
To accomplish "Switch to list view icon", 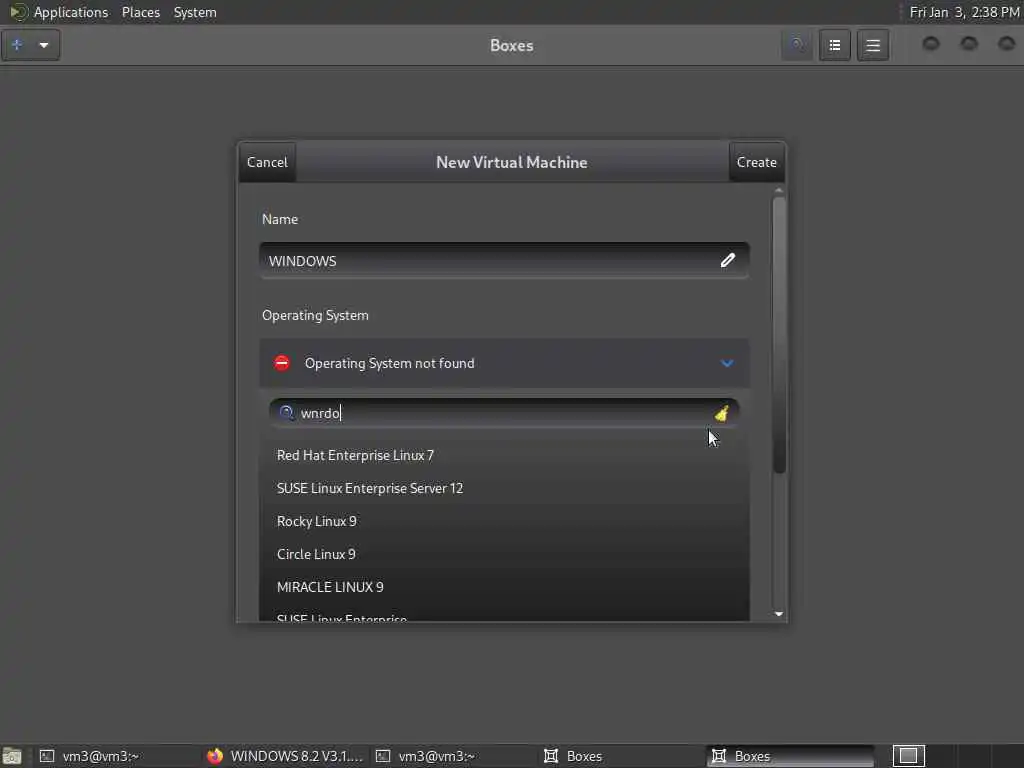I will pyautogui.click(x=835, y=45).
